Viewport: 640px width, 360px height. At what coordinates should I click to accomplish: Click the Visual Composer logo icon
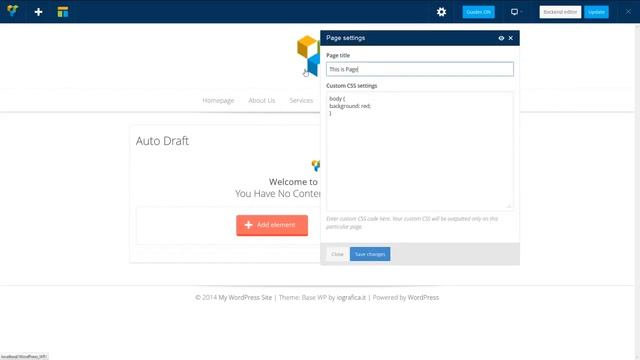13,11
